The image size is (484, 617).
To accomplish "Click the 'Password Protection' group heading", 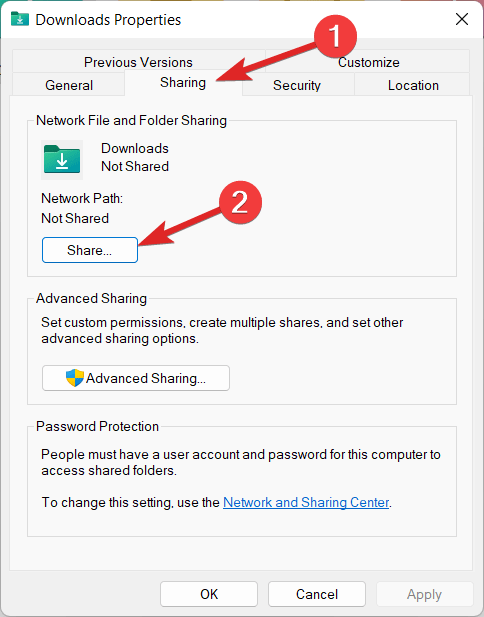I will click(x=97, y=426).
